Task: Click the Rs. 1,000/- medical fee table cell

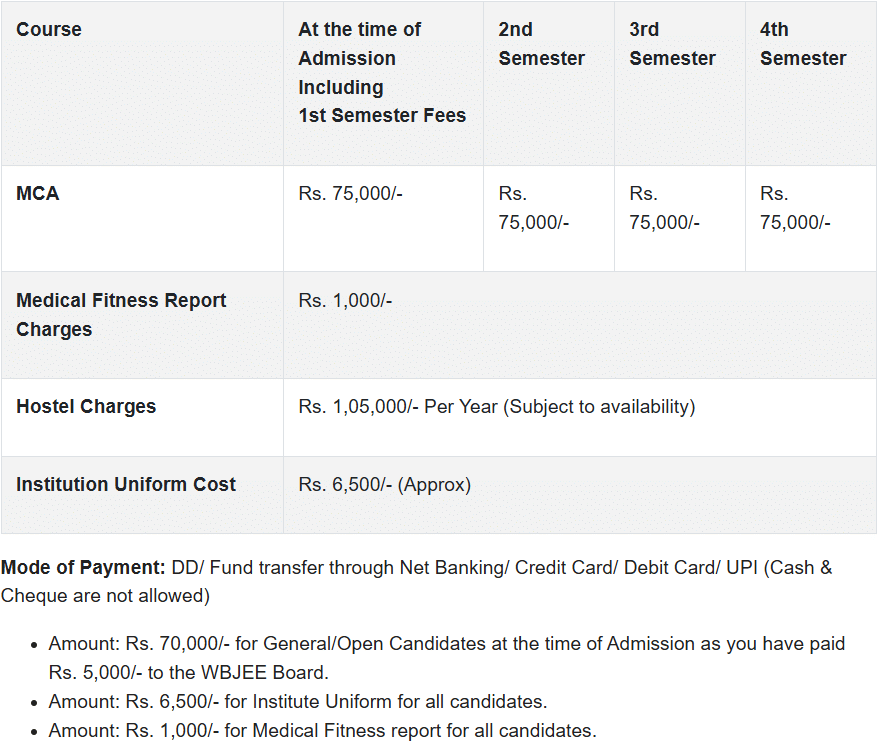Action: (x=345, y=301)
